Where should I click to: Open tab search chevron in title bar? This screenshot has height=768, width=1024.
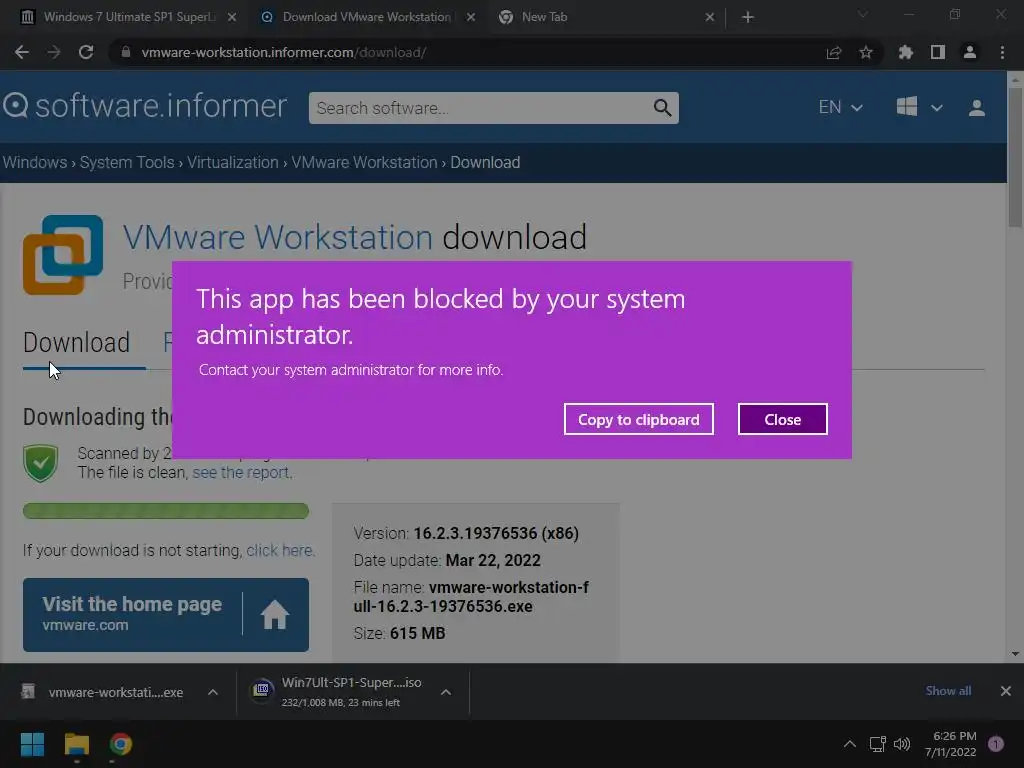tap(863, 14)
